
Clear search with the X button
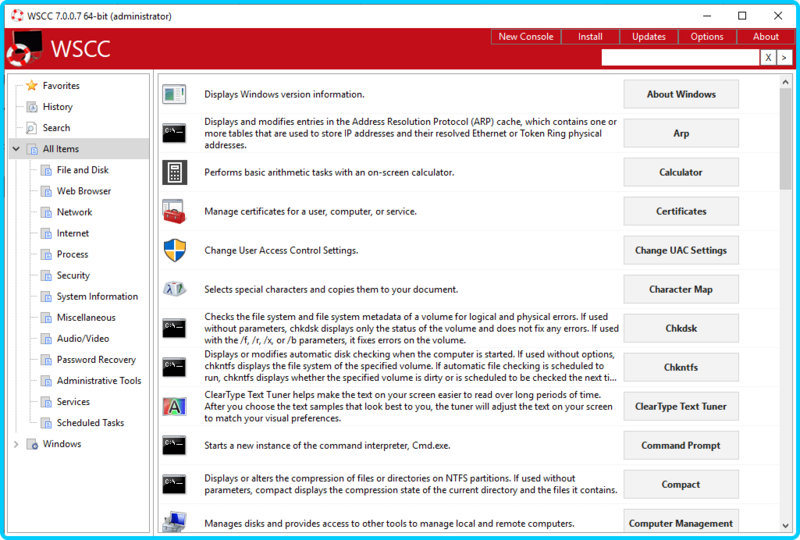[768, 58]
